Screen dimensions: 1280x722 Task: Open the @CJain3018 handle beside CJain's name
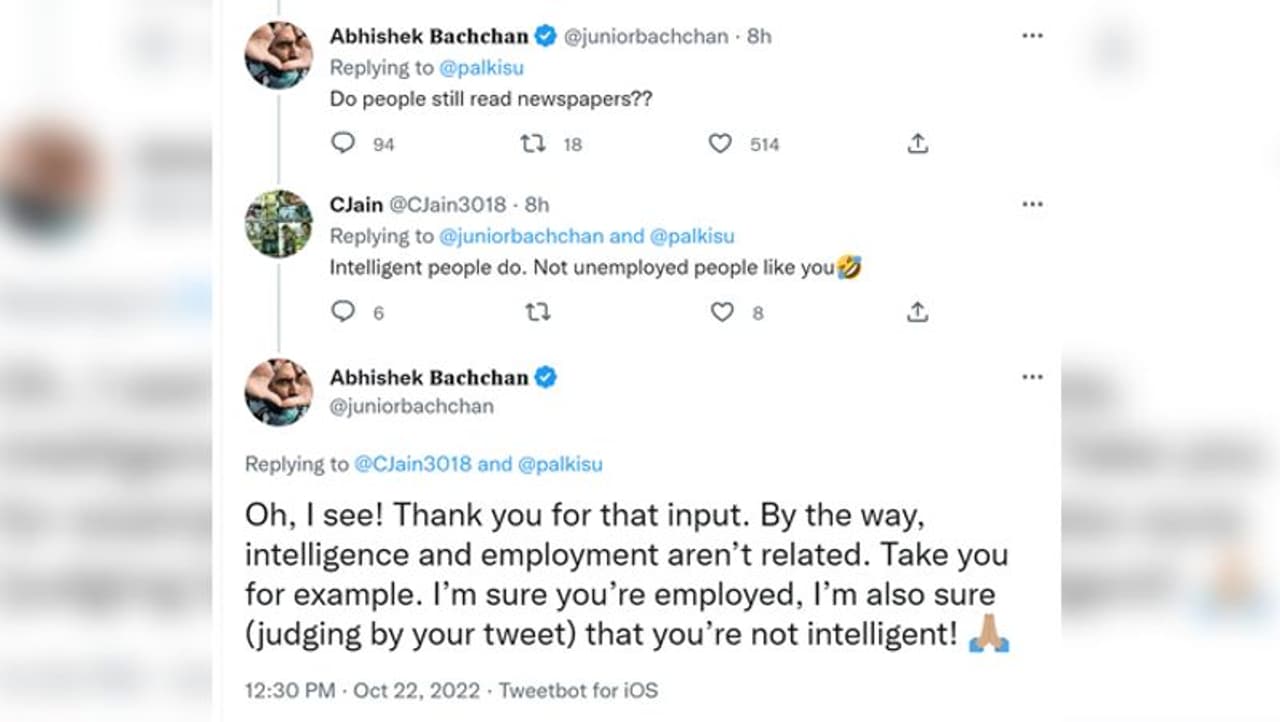click(x=446, y=204)
